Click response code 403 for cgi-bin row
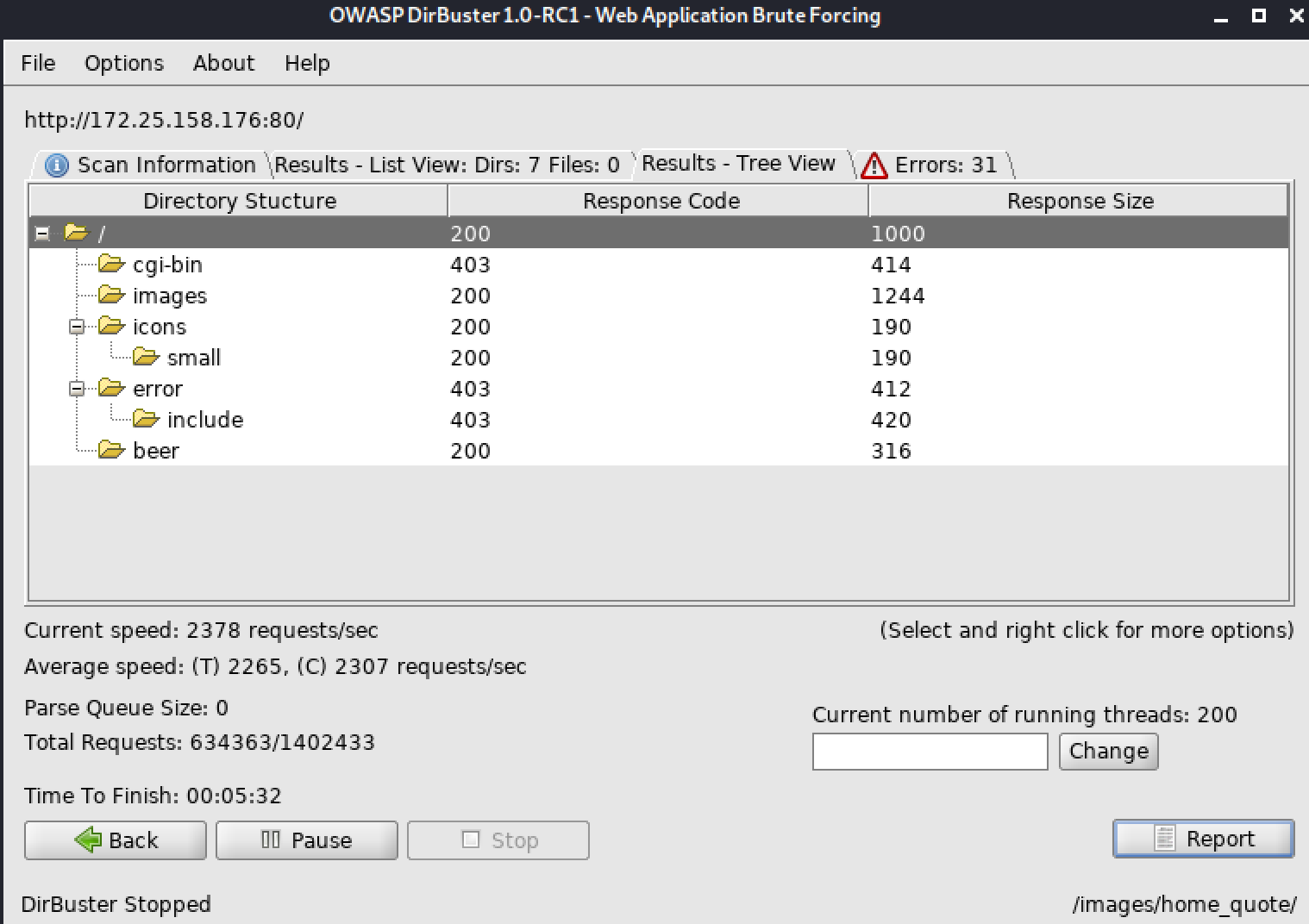This screenshot has height=924, width=1309. pos(470,265)
